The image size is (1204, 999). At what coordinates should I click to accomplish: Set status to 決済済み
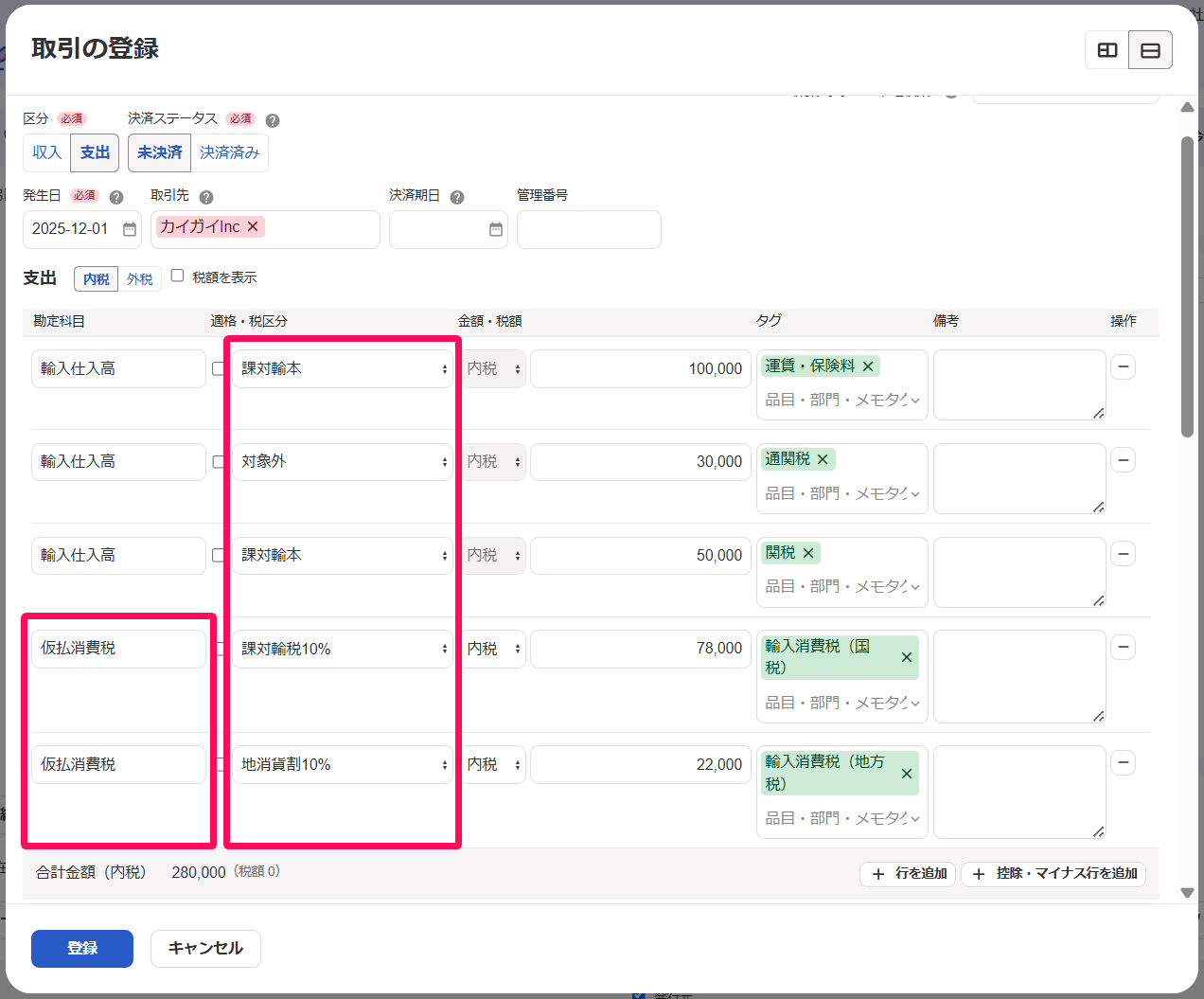coord(229,152)
